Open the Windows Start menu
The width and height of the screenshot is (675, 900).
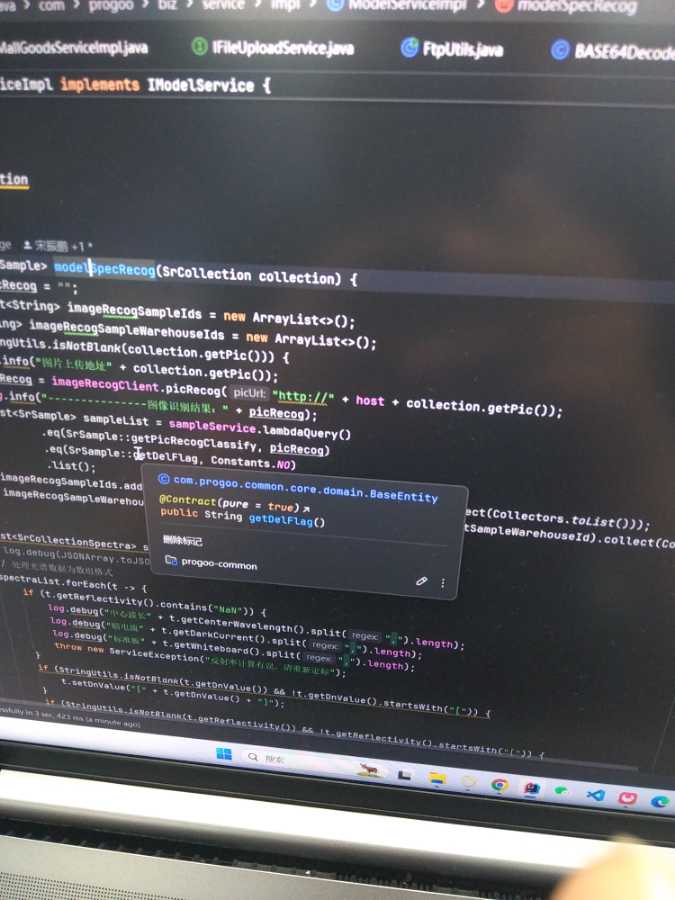pyautogui.click(x=225, y=754)
